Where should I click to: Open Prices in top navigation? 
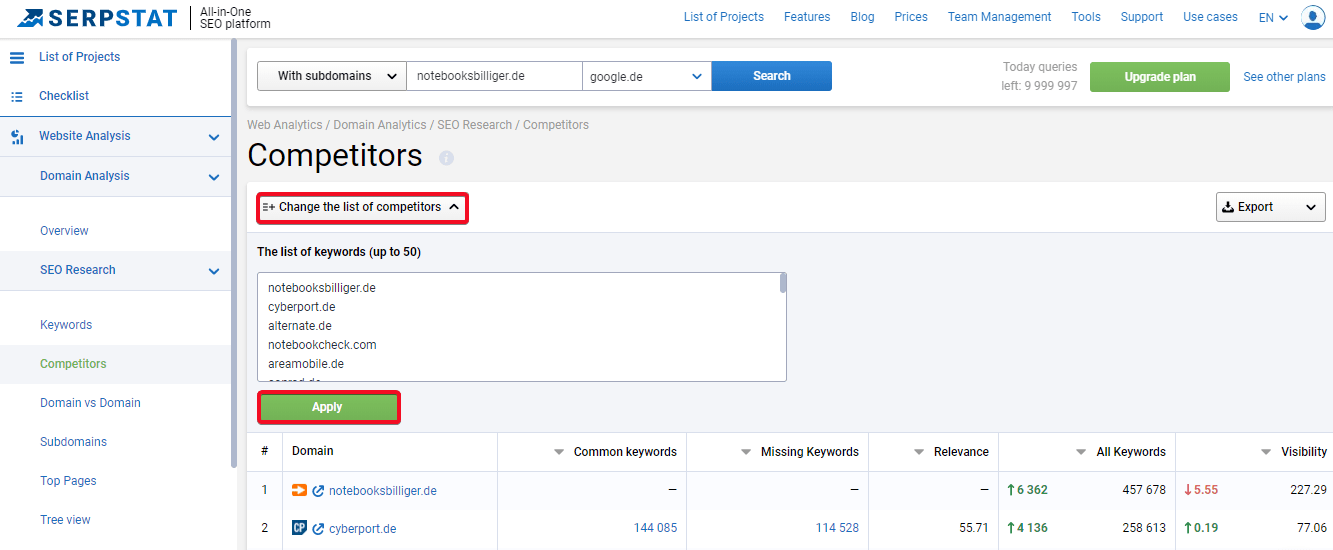911,17
